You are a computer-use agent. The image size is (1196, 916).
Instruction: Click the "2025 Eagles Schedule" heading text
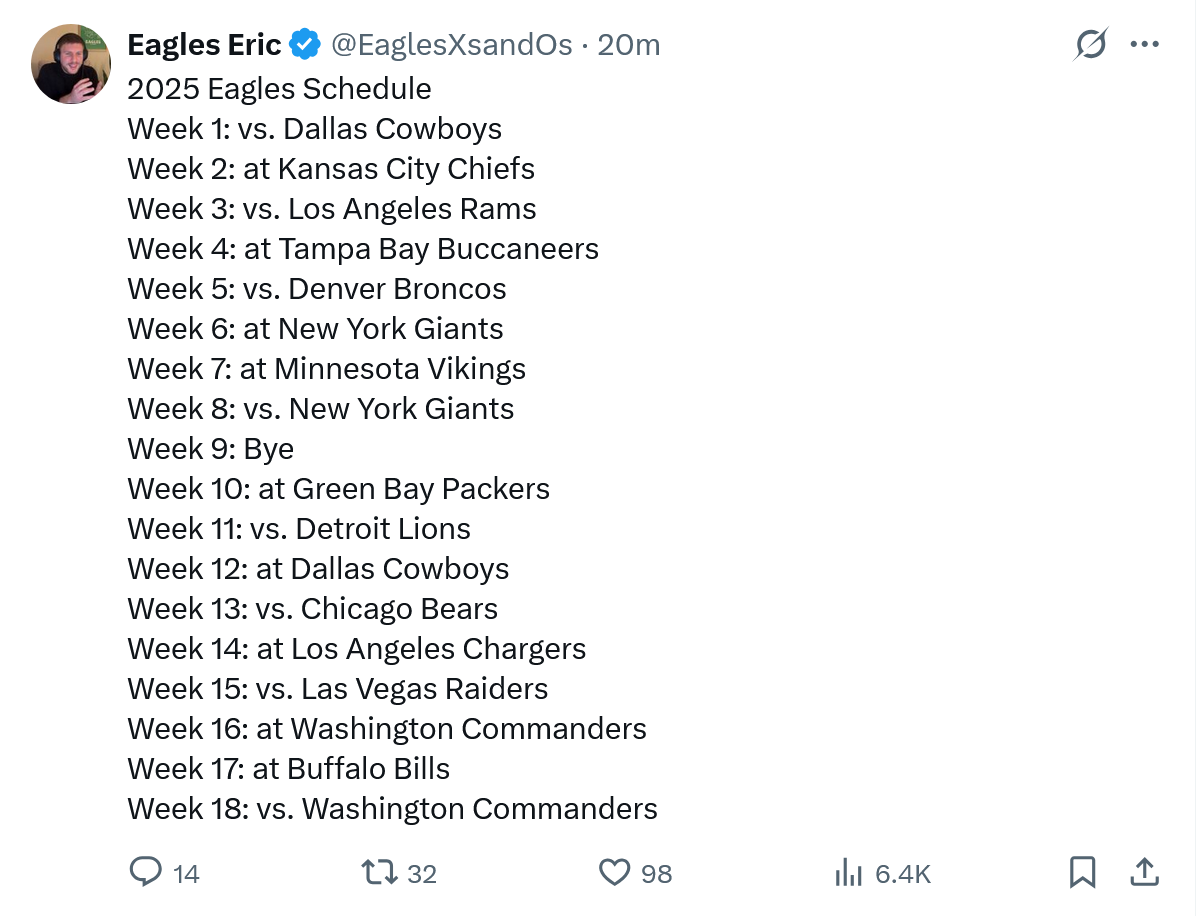click(279, 89)
